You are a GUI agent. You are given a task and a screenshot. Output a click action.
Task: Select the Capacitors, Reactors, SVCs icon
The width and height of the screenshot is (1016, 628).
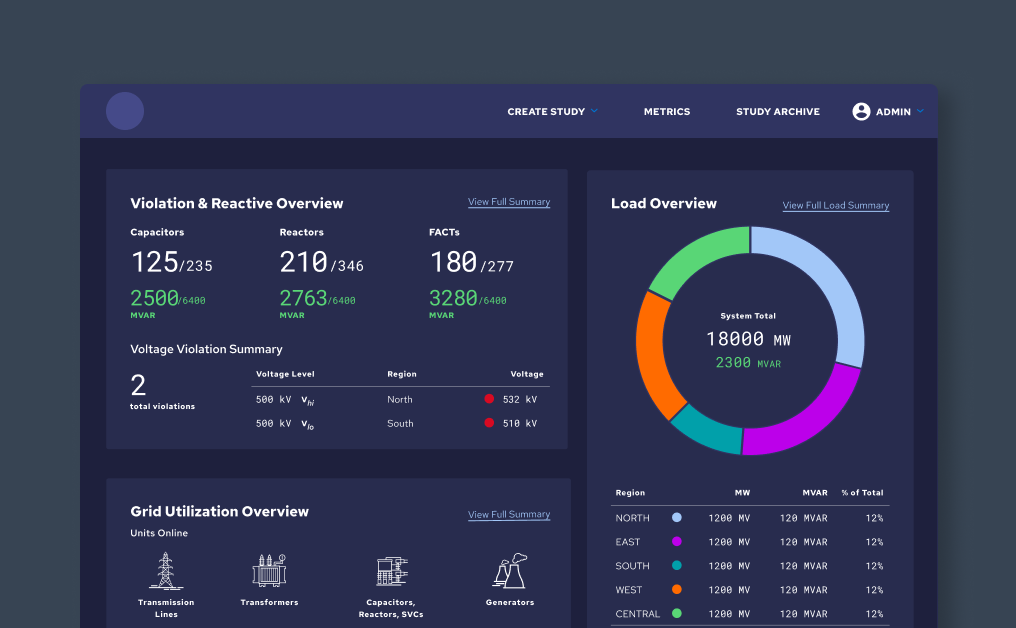(391, 571)
